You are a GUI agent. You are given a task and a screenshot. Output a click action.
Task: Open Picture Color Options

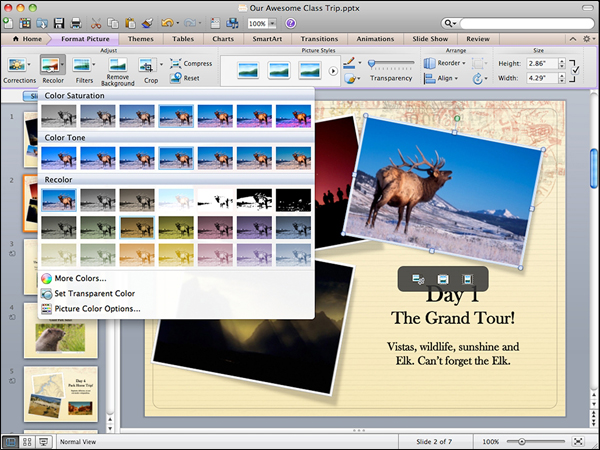(x=97, y=309)
